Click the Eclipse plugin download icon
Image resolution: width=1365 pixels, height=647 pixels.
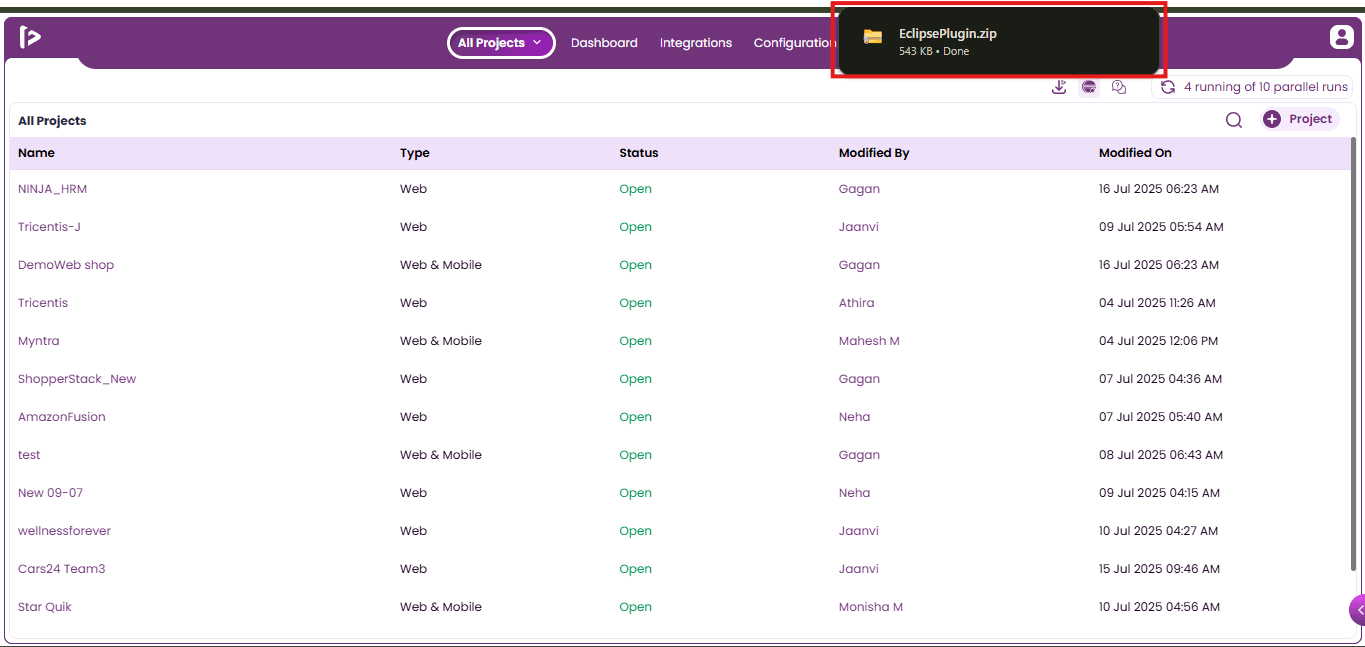(x=1089, y=87)
